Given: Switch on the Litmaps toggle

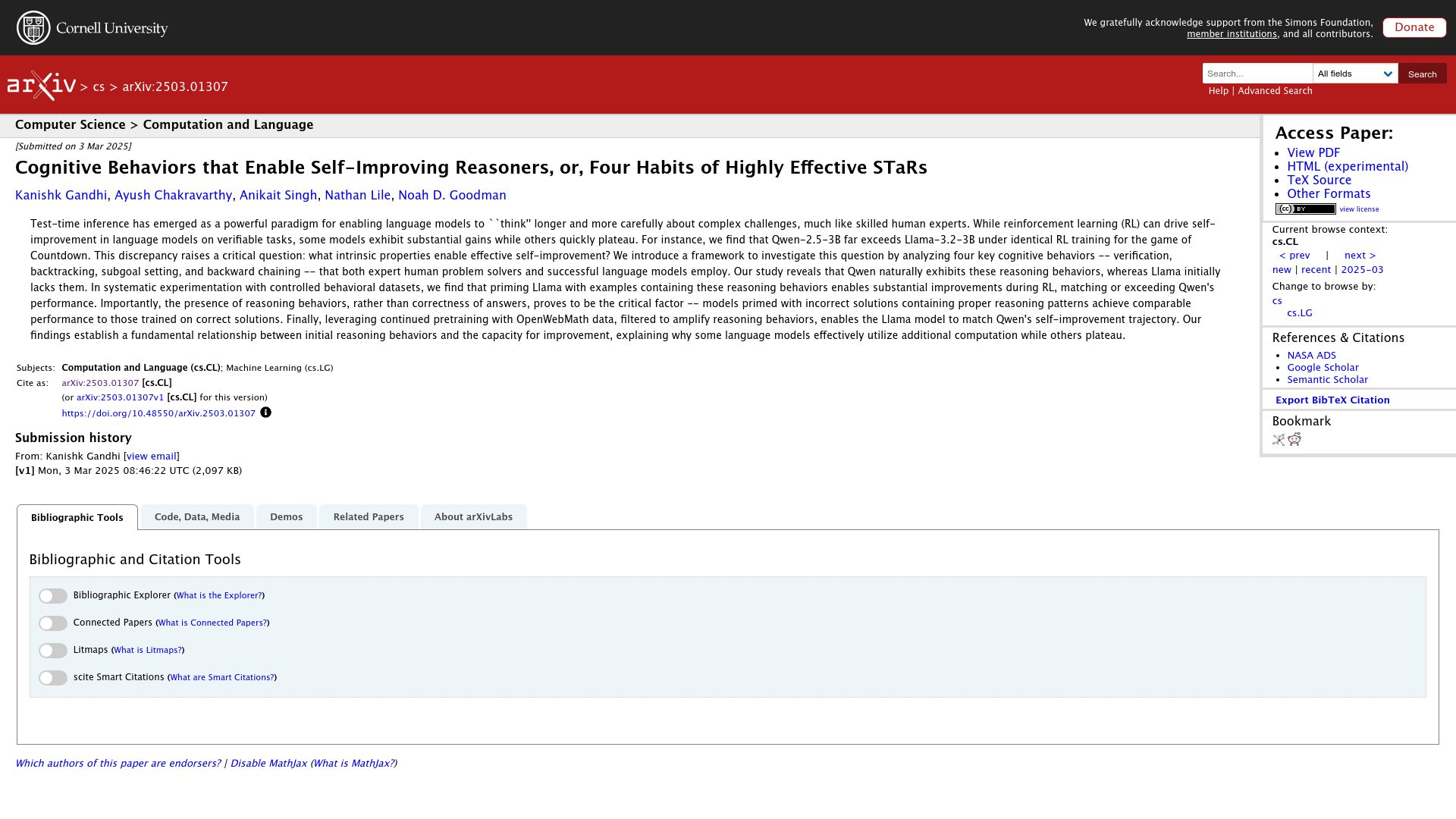Looking at the screenshot, I should tap(53, 651).
